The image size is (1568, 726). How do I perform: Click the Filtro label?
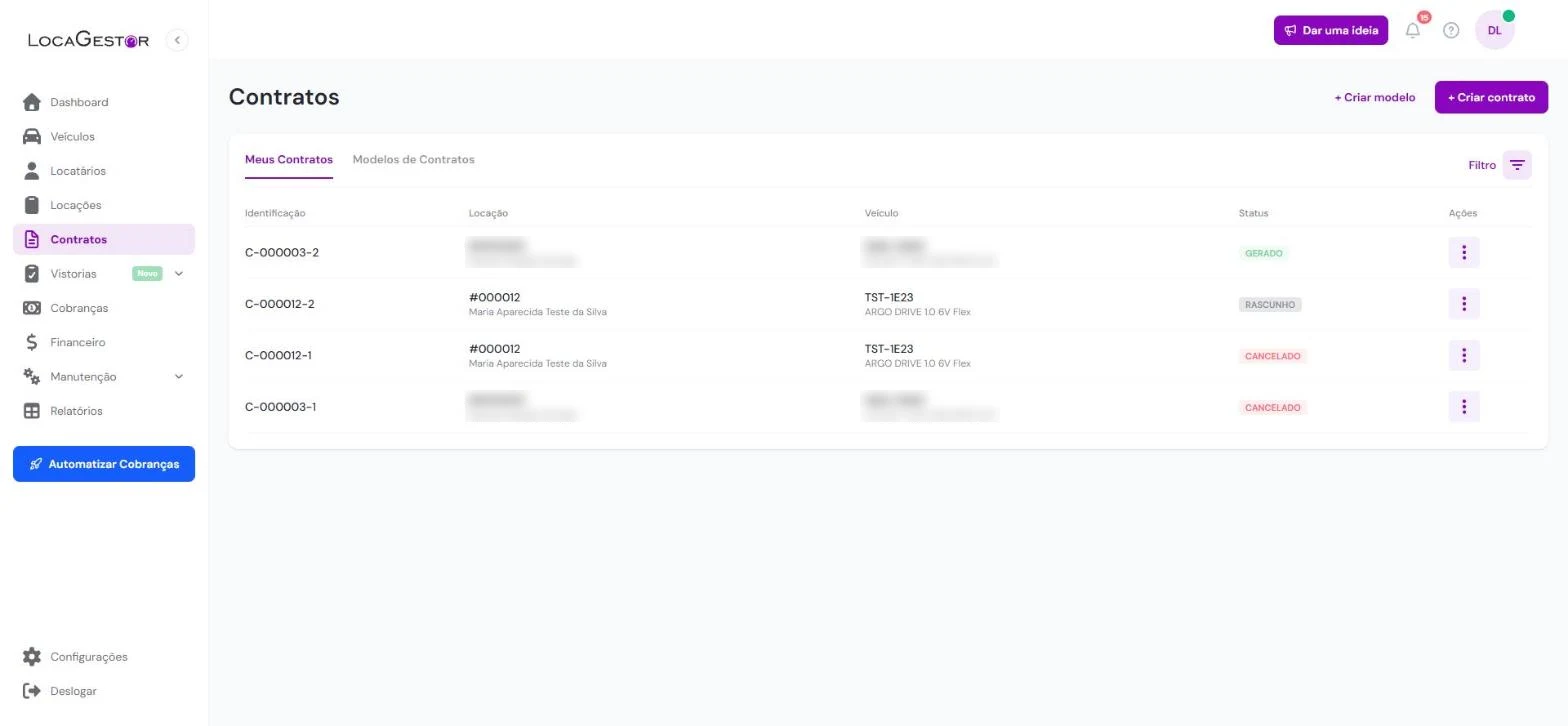click(1482, 165)
